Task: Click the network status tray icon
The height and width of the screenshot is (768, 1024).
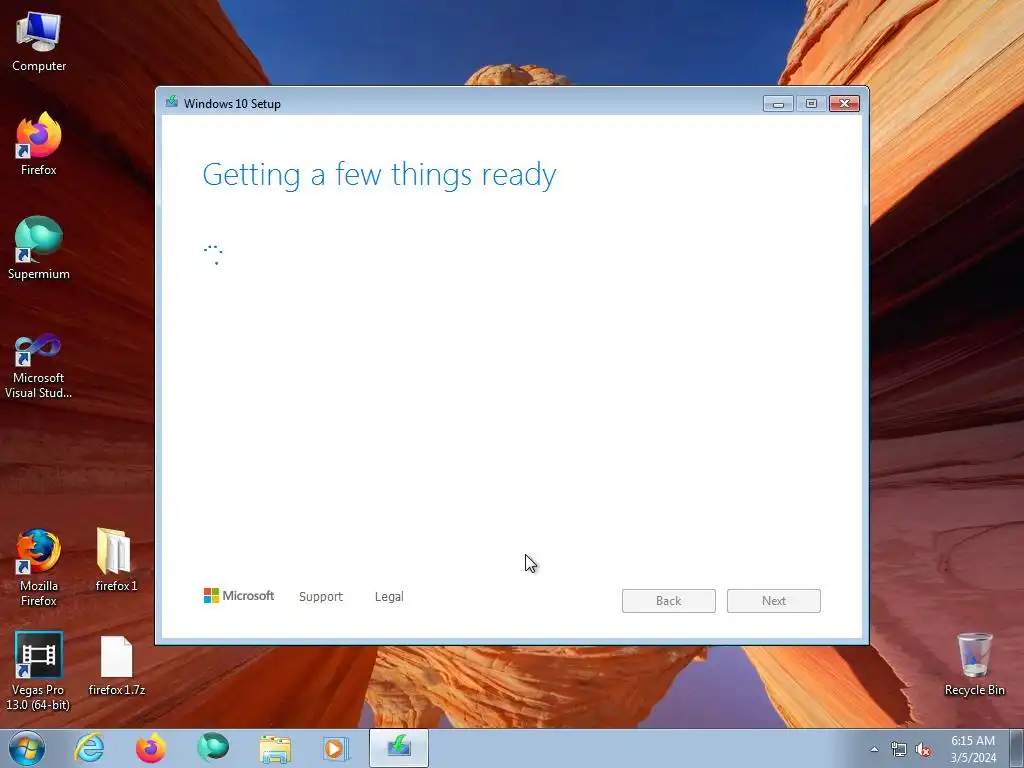Action: pyautogui.click(x=899, y=750)
